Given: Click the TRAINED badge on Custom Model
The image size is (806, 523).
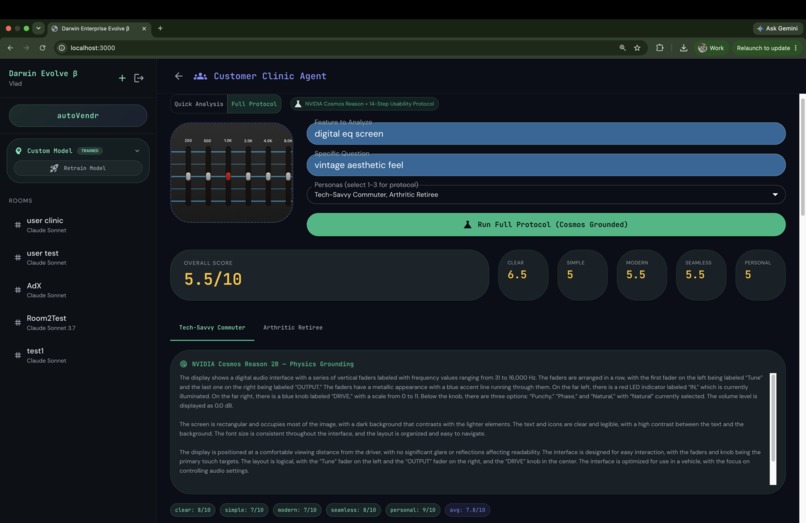Looking at the screenshot, I should coord(90,151).
